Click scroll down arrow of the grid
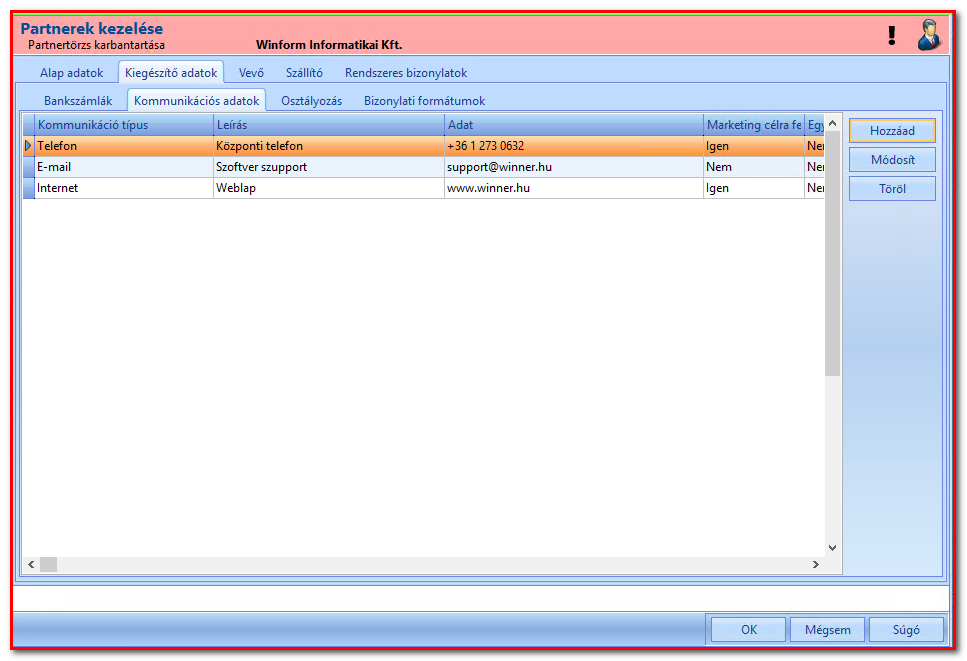This screenshot has width=967, height=661. click(833, 548)
